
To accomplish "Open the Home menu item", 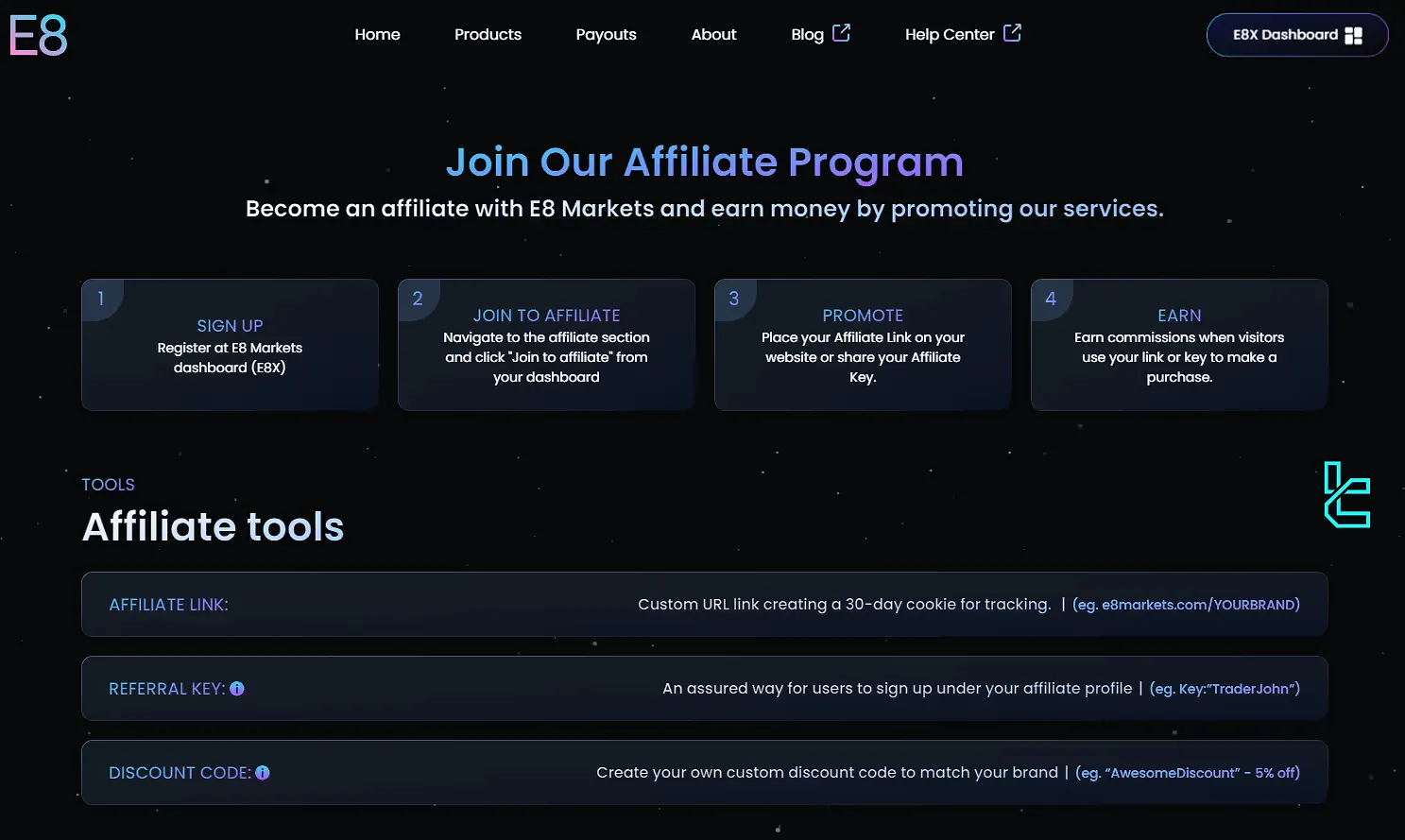I will click(x=377, y=34).
